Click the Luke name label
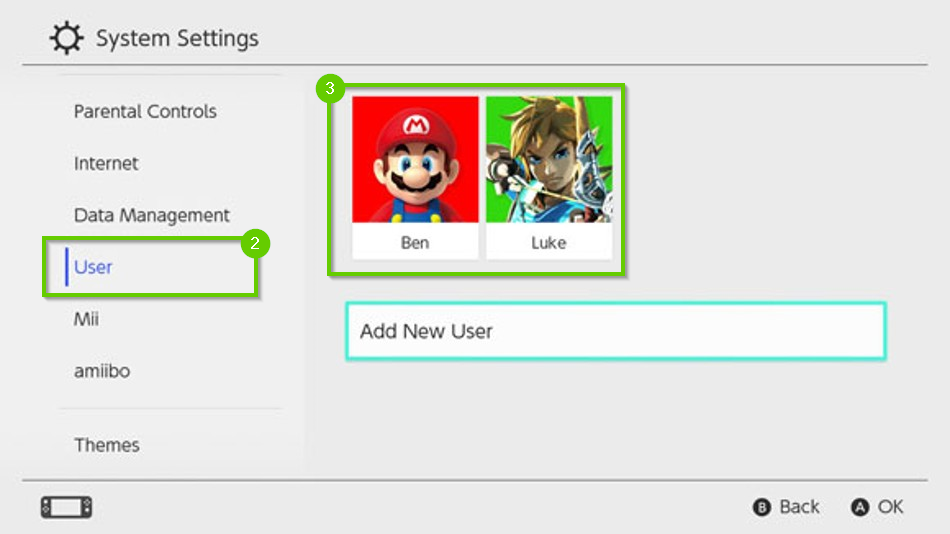 point(549,243)
